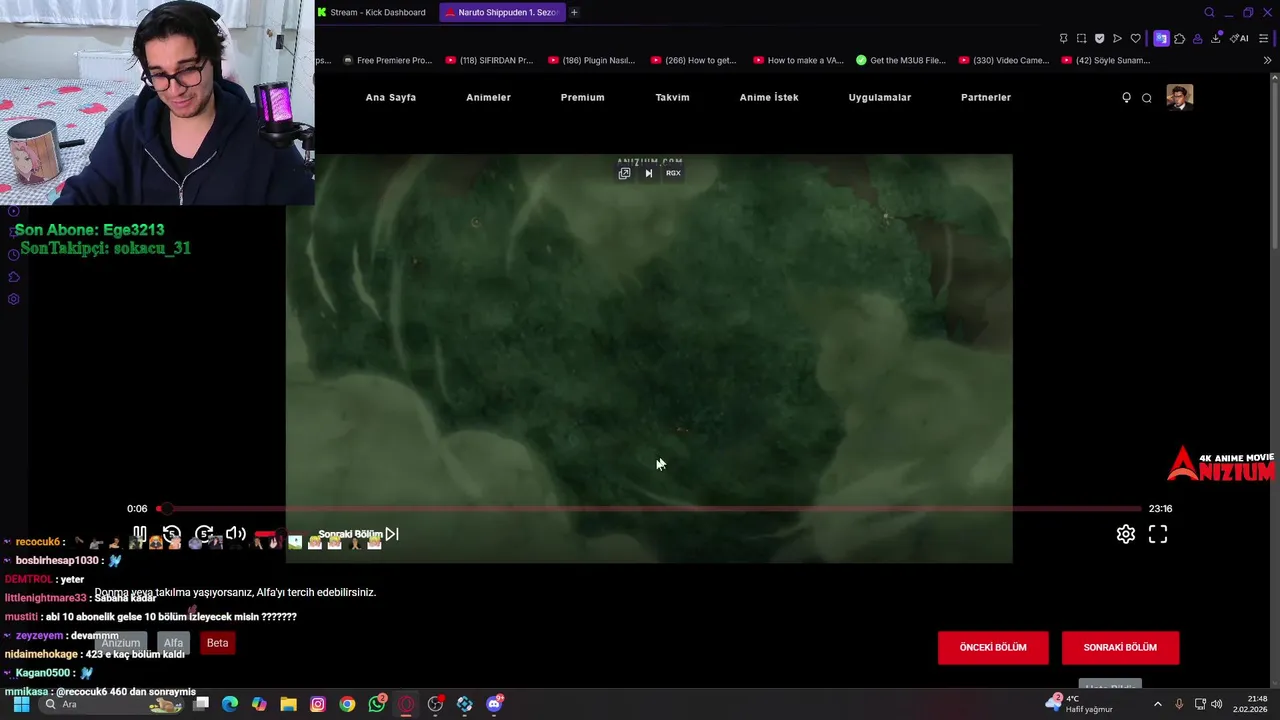1280x720 pixels.
Task: Open the Premium page
Action: (582, 97)
